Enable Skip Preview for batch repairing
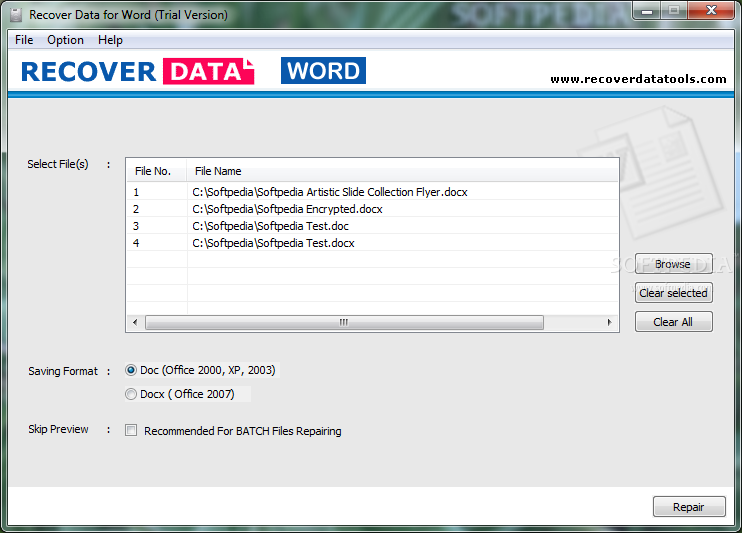 (x=131, y=430)
